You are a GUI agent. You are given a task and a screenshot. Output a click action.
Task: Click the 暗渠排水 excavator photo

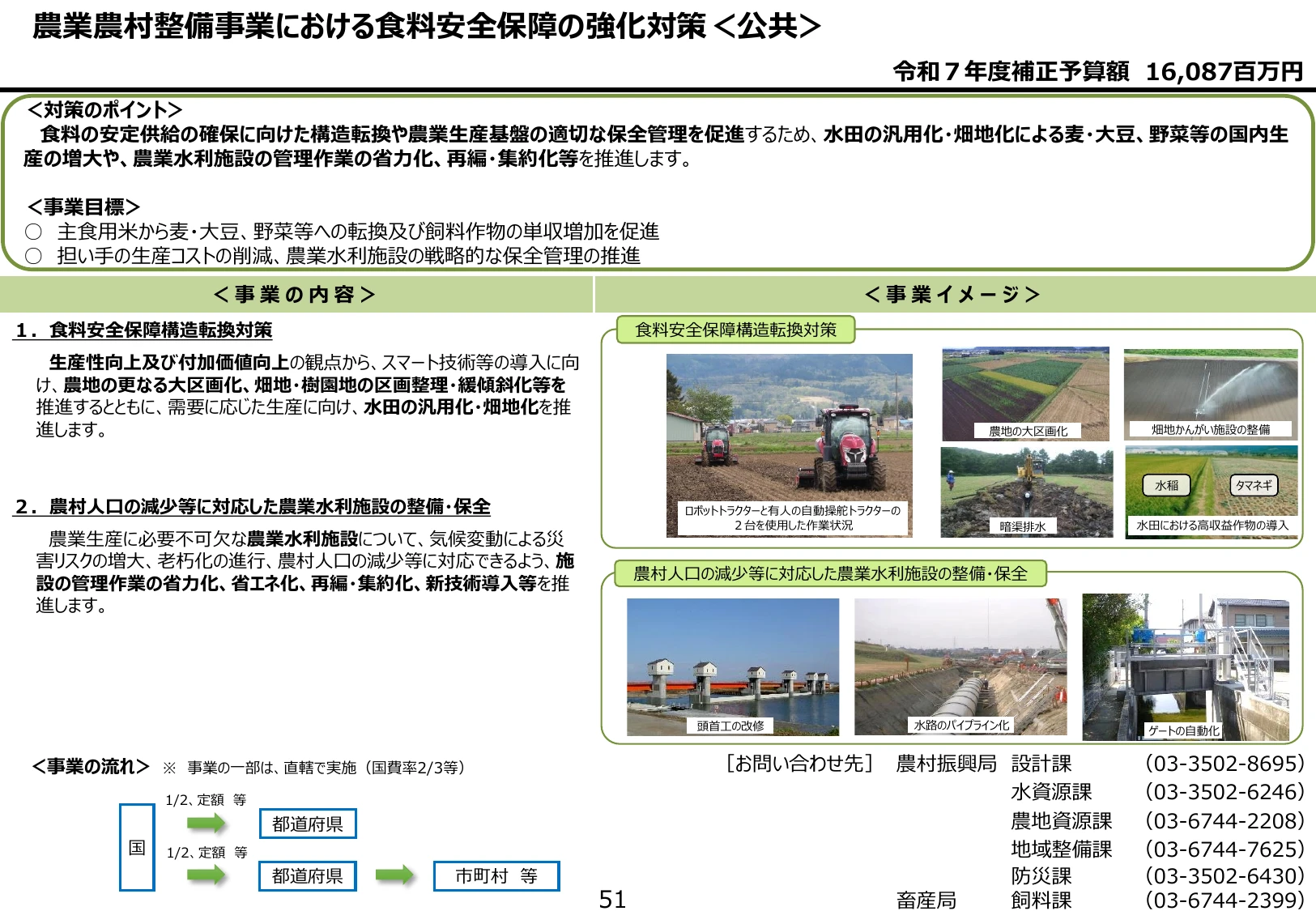tap(1026, 492)
